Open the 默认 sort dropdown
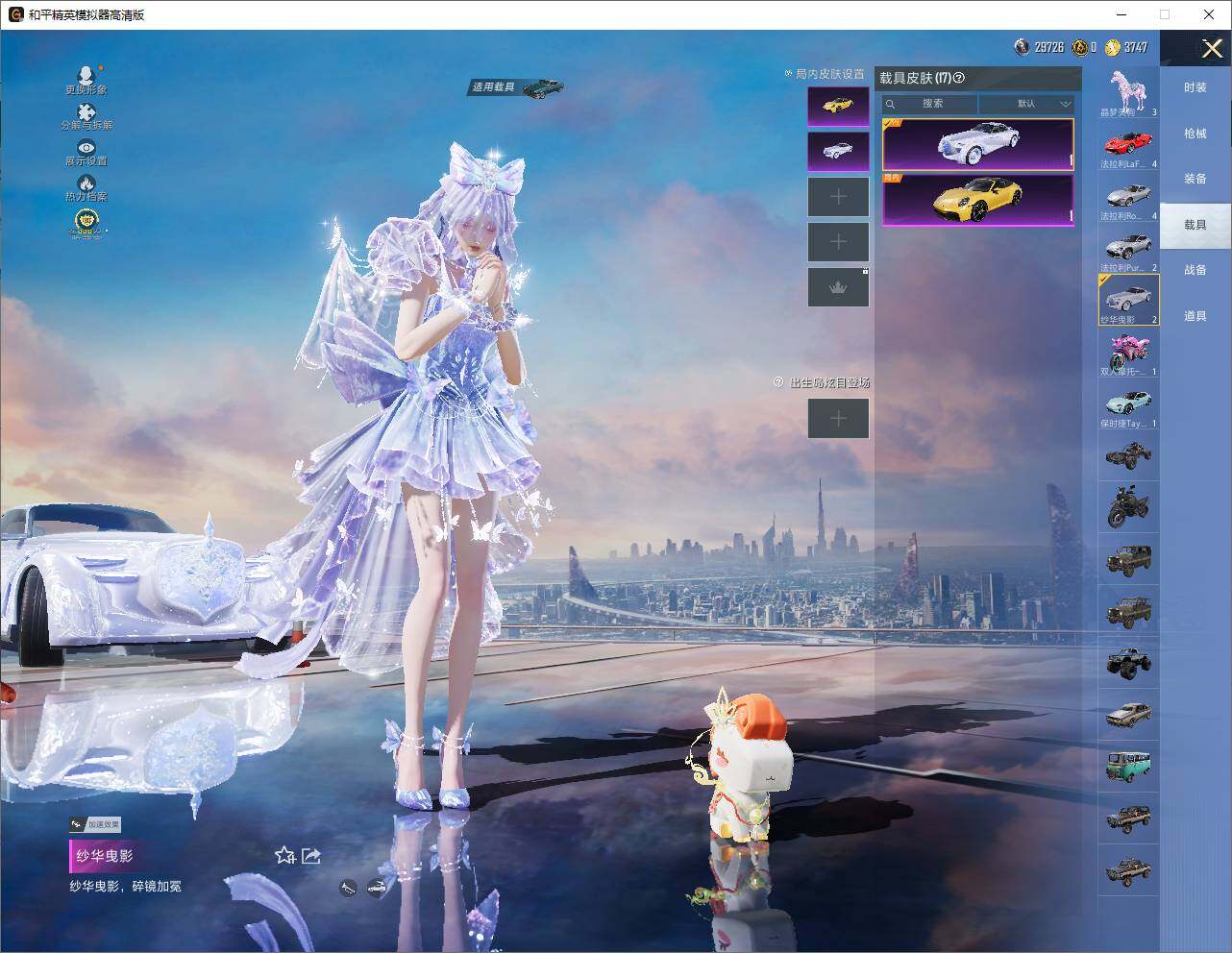The width and height of the screenshot is (1232, 953). point(1026,104)
